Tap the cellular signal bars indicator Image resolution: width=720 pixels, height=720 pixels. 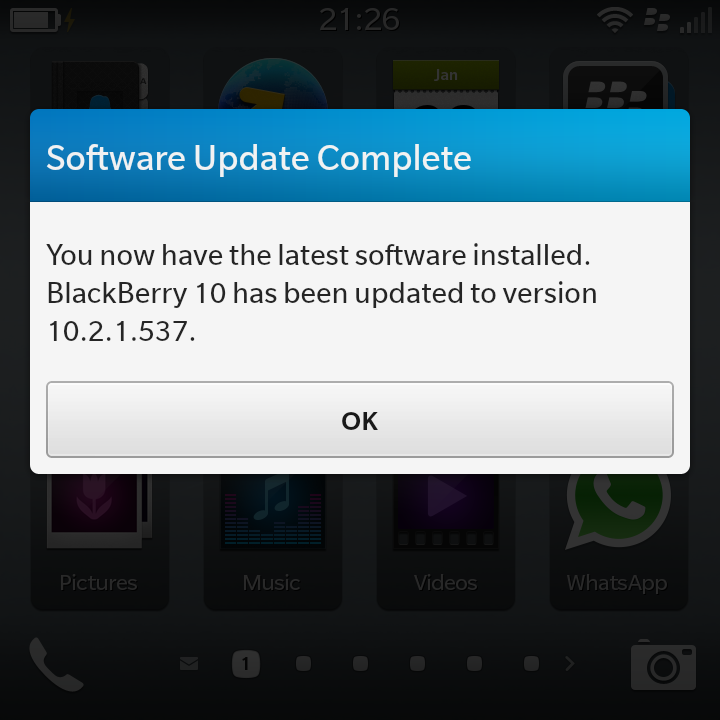[x=696, y=22]
